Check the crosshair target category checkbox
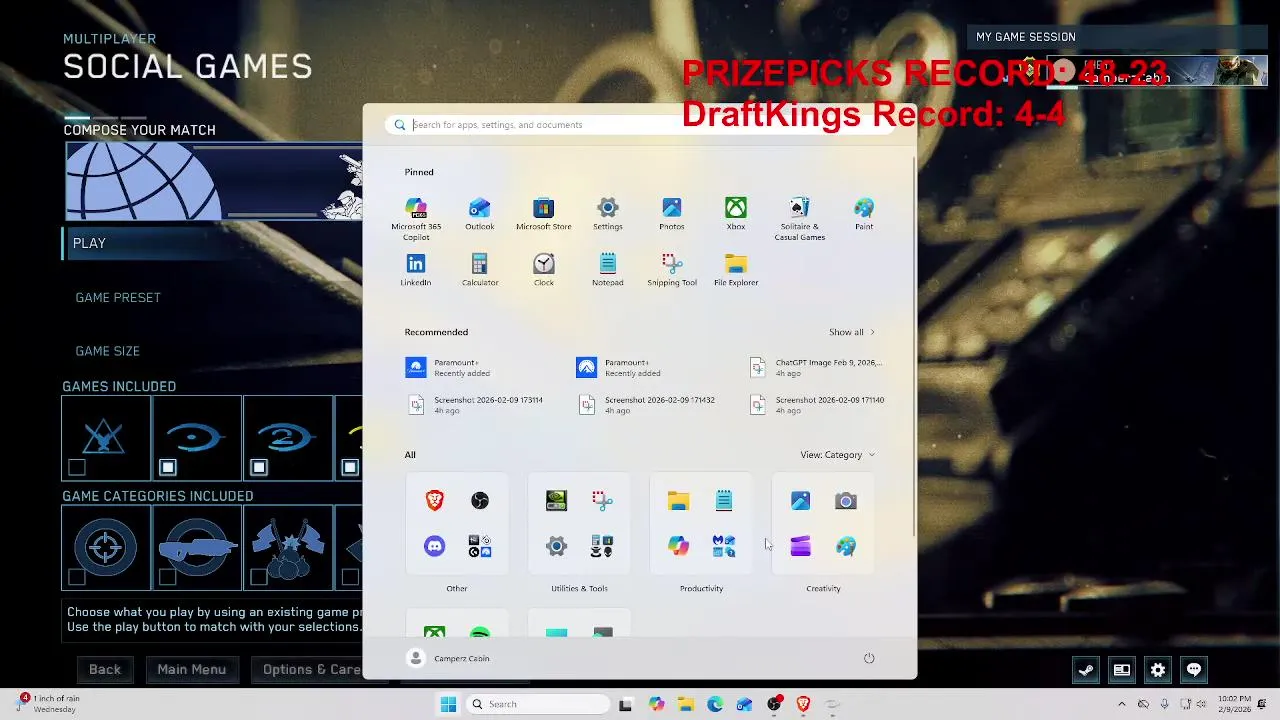 (77, 577)
